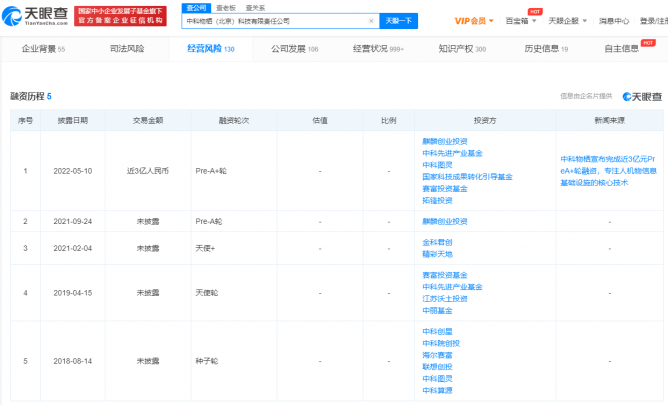Click the 2022-05-10 date cell

click(x=73, y=171)
